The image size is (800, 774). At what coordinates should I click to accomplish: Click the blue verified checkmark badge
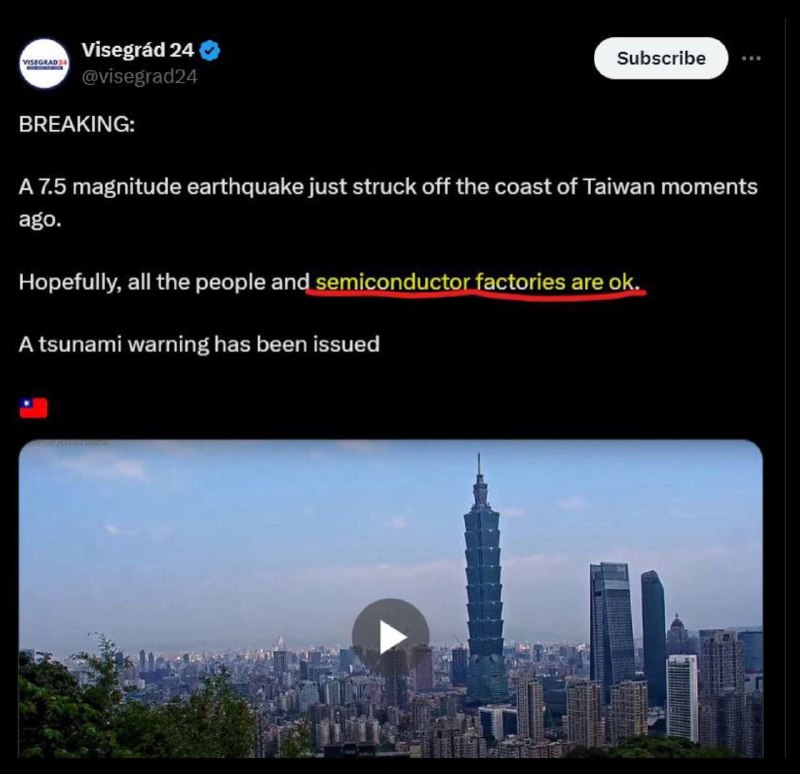point(210,51)
